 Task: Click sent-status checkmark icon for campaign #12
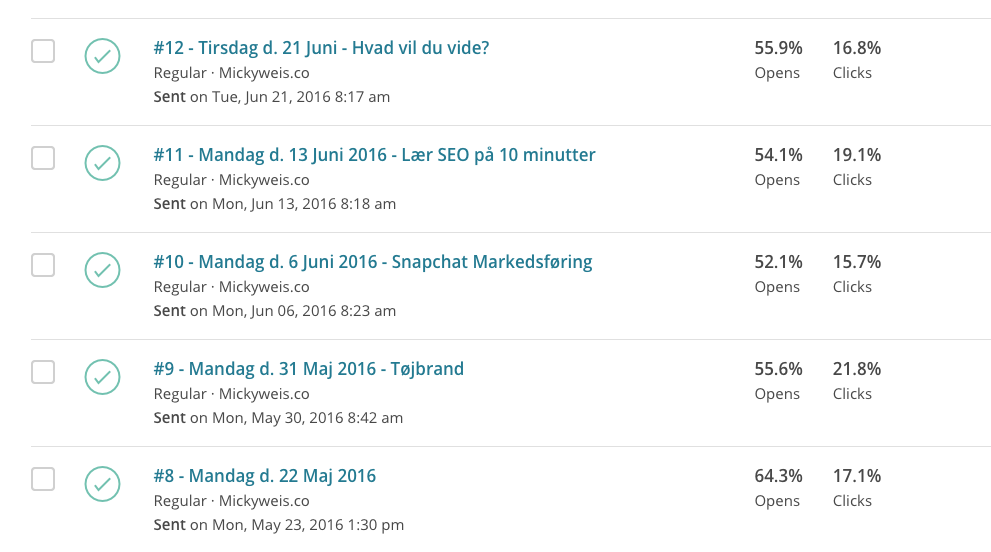point(102,56)
